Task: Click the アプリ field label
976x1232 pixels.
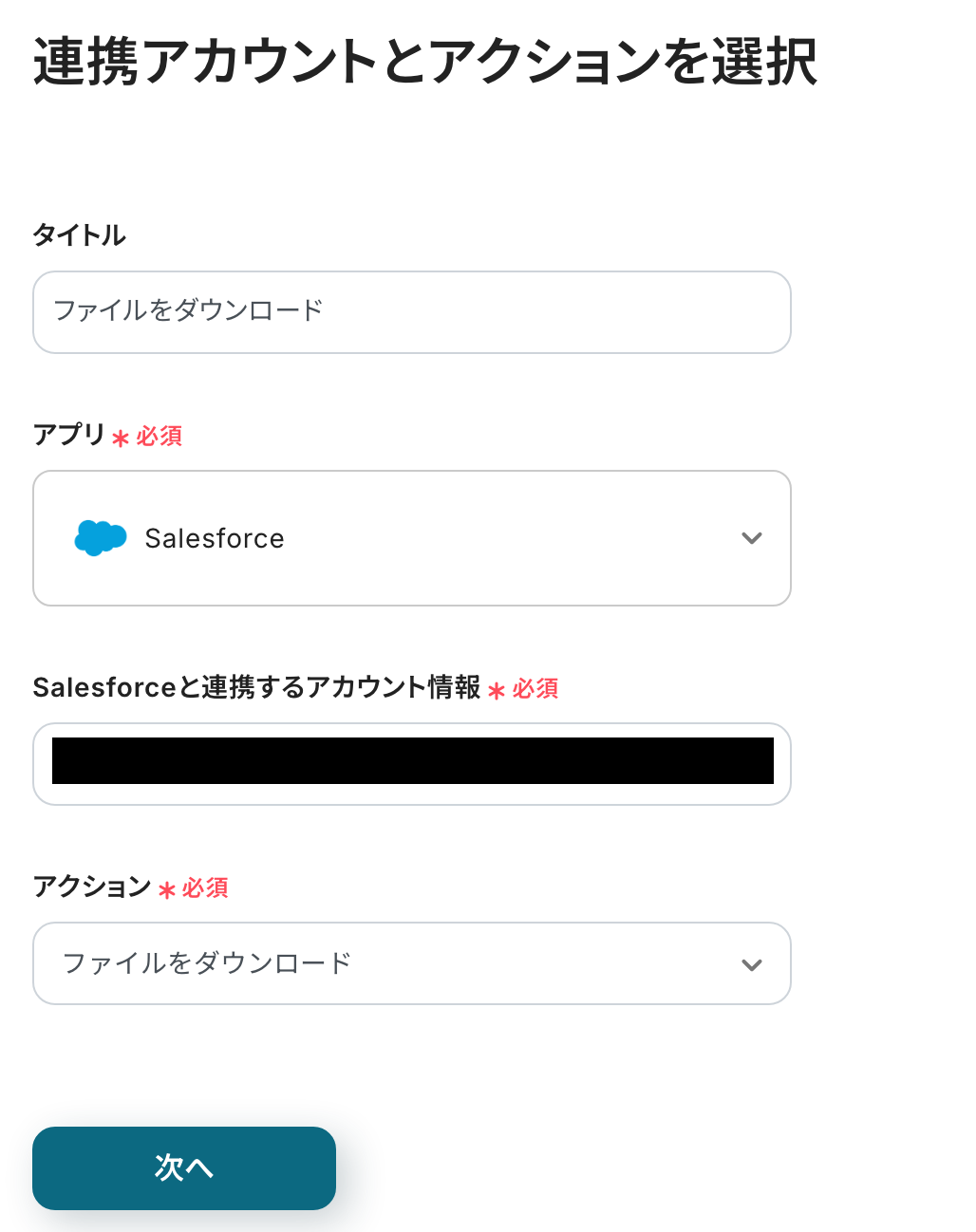Action: click(68, 435)
